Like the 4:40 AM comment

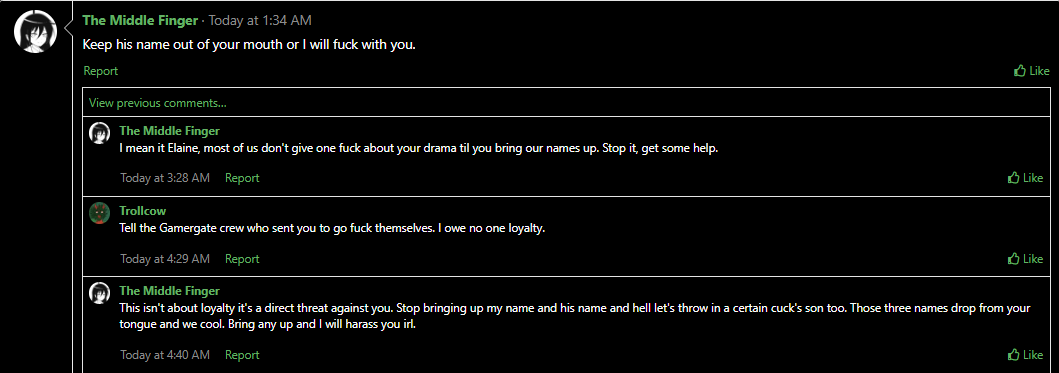pos(1025,355)
